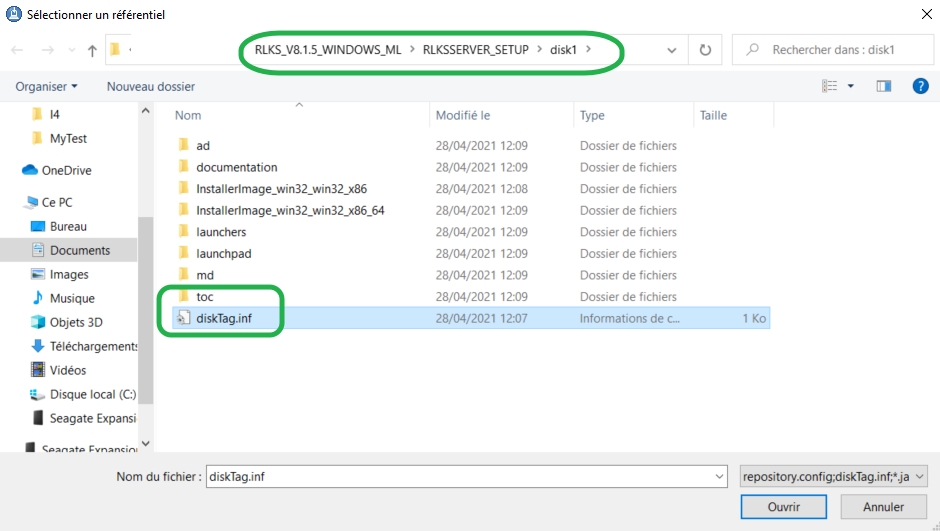940x531 pixels.
Task: Open Téléchargements in the navigation pane
Action: (93, 346)
